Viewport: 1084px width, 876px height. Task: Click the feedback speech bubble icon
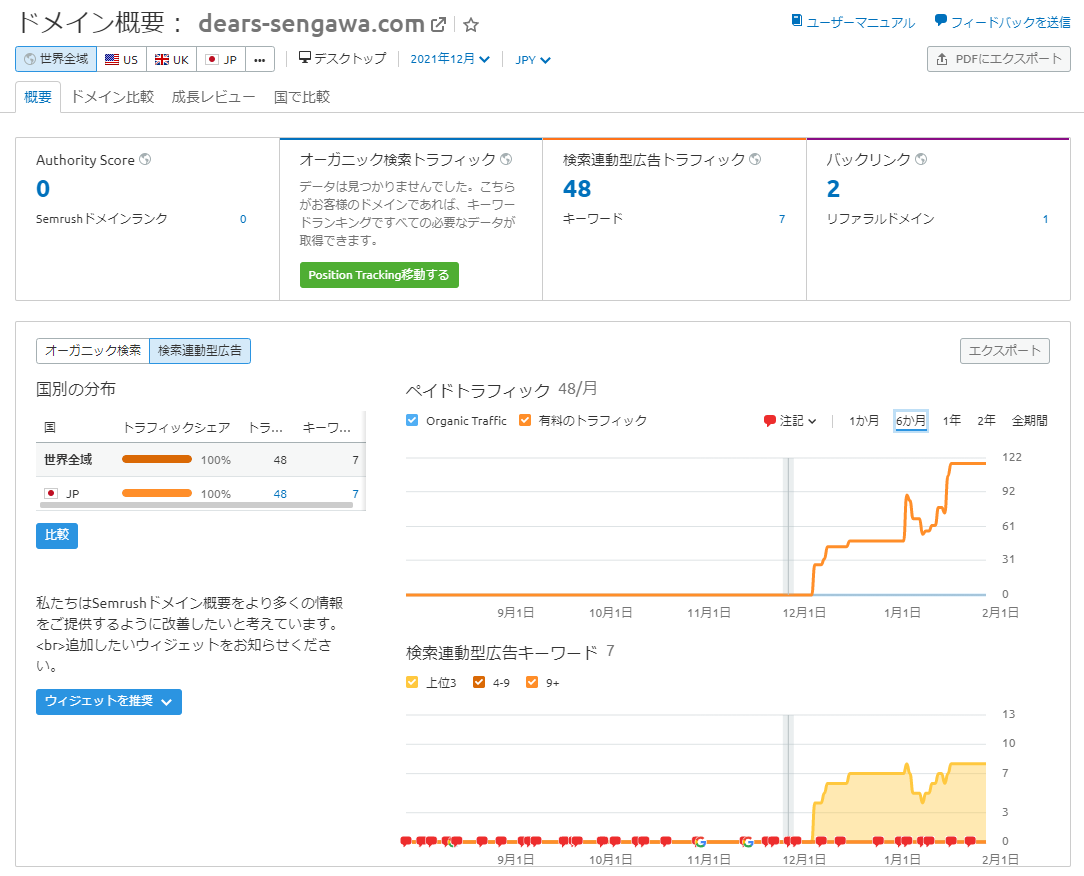pyautogui.click(x=940, y=21)
